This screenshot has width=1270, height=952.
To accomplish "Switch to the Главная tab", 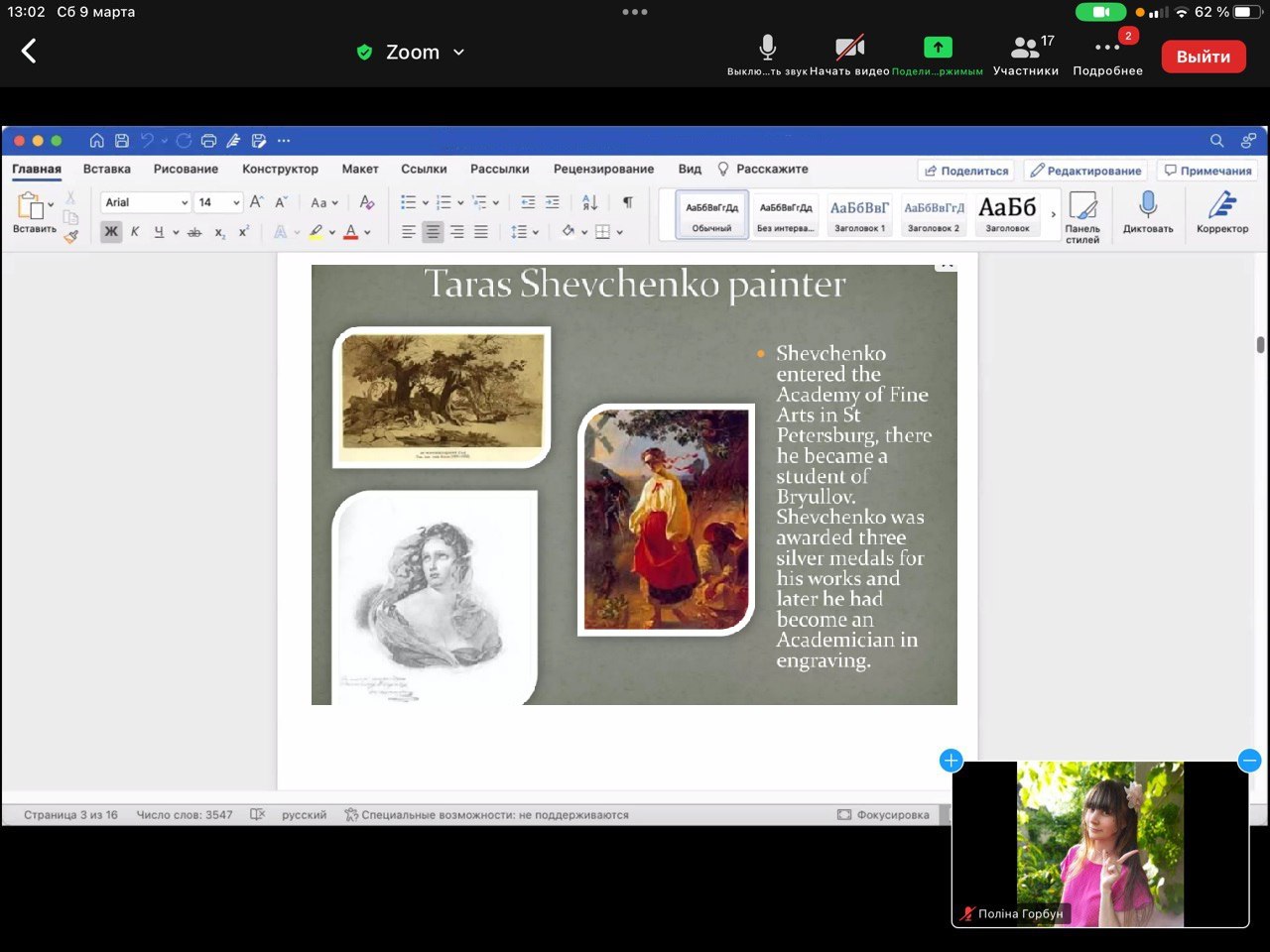I will coord(37,170).
